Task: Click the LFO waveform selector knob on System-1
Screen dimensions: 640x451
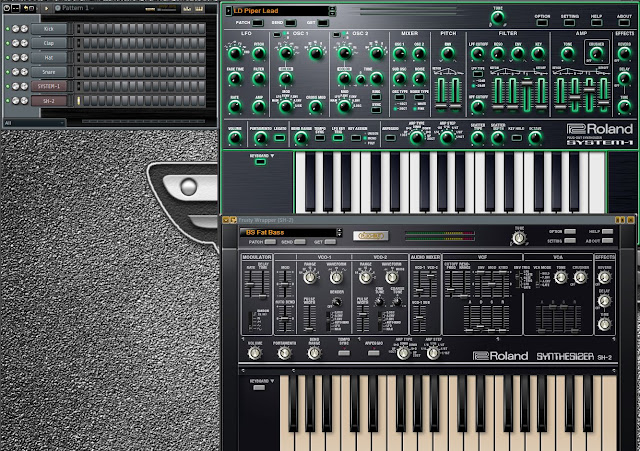Action: point(235,53)
